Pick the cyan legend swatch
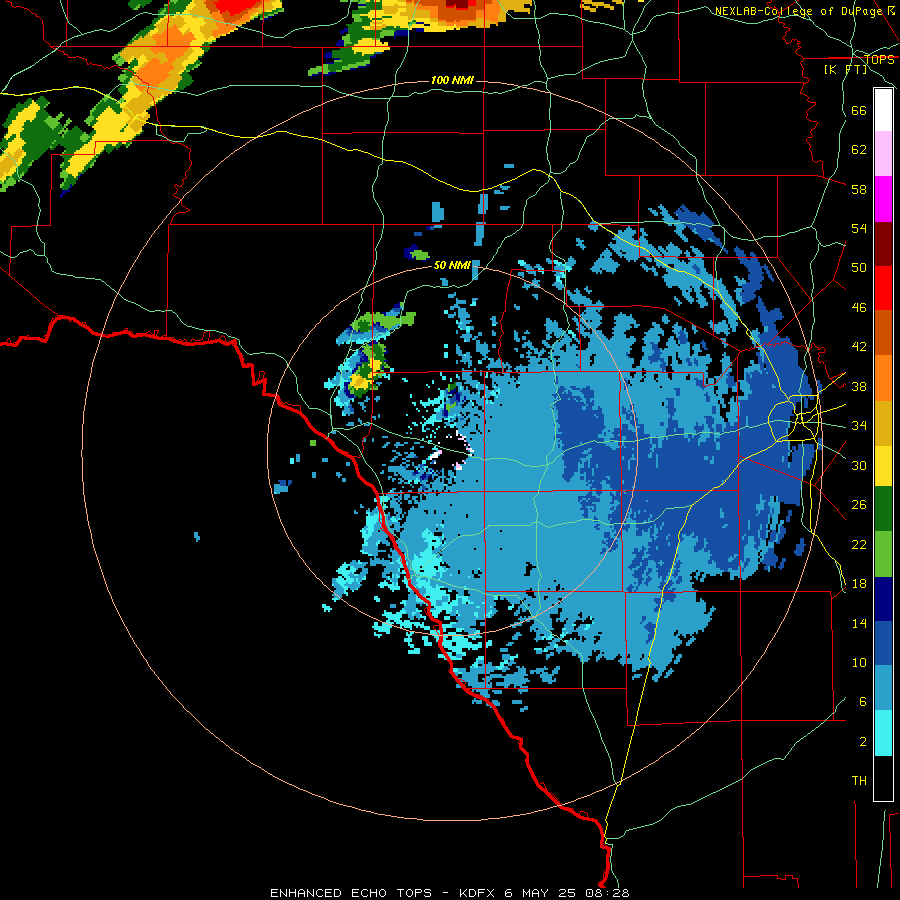 (x=883, y=733)
